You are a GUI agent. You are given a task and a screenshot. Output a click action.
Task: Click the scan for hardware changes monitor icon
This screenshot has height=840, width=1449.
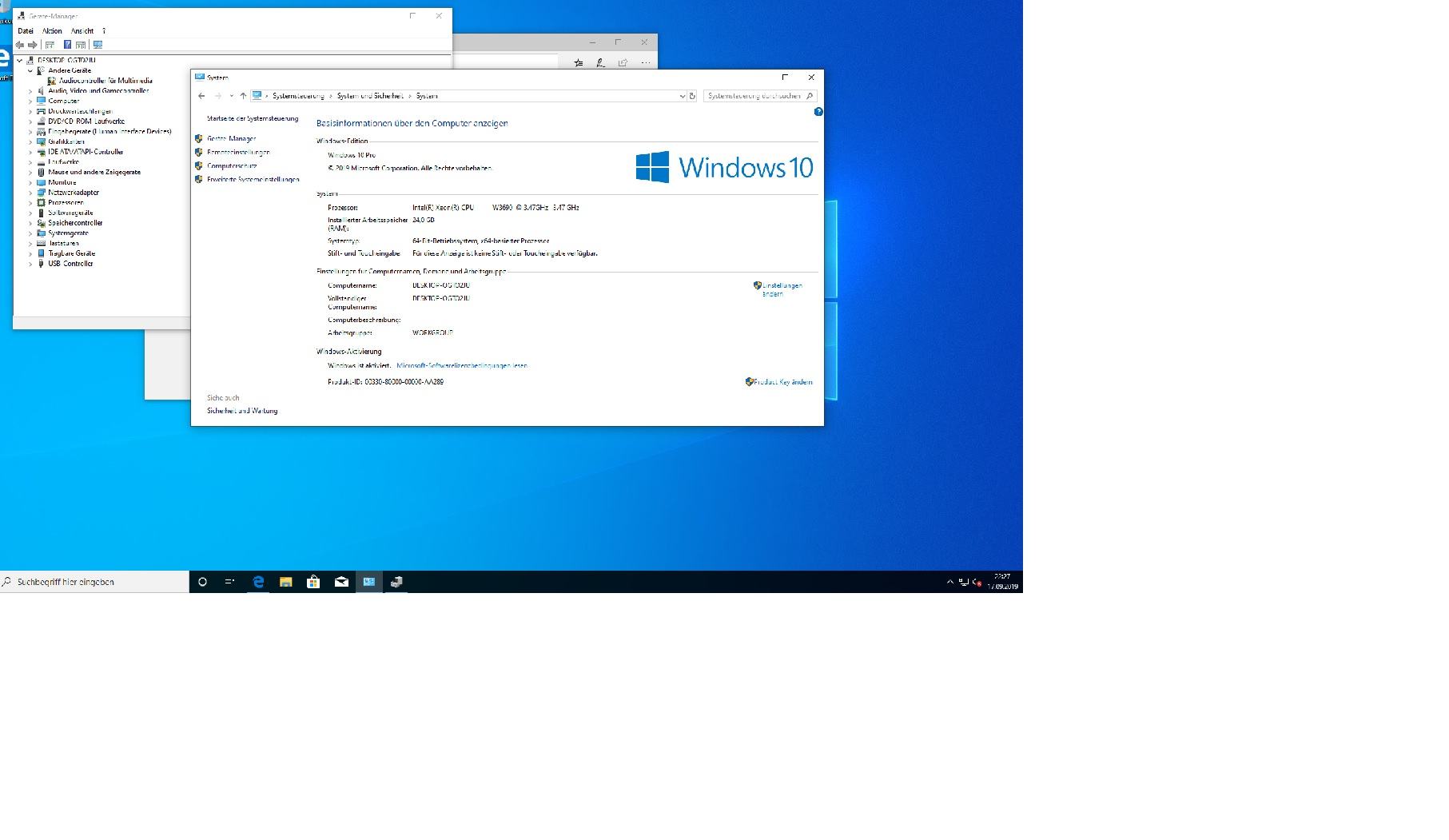[x=98, y=45]
